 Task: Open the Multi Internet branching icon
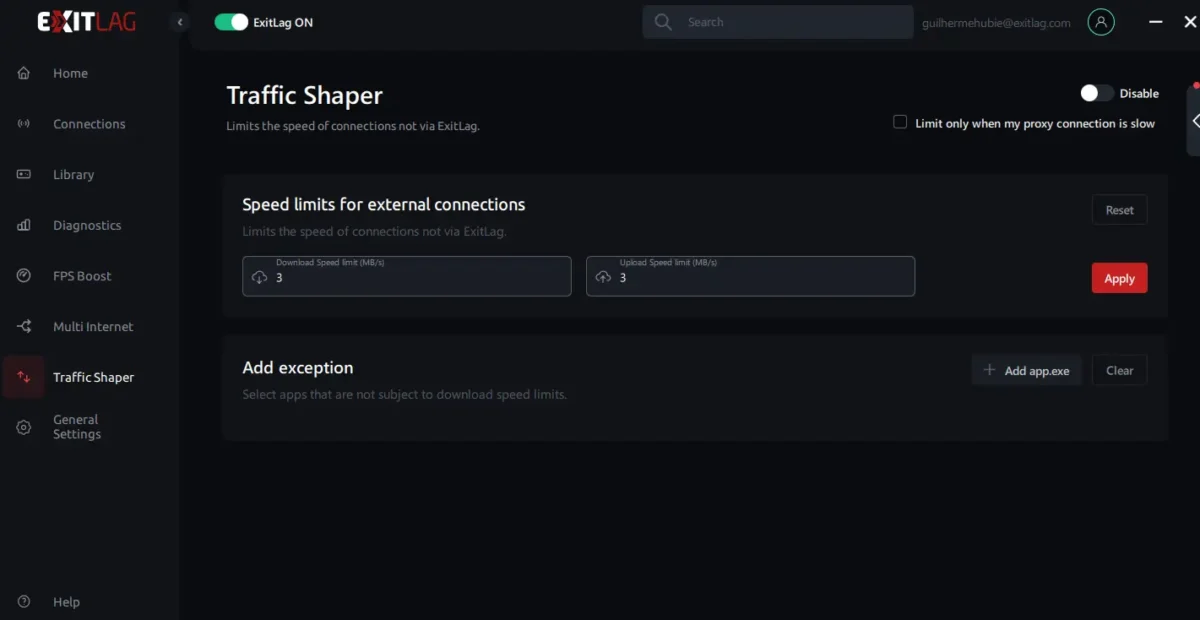click(24, 326)
